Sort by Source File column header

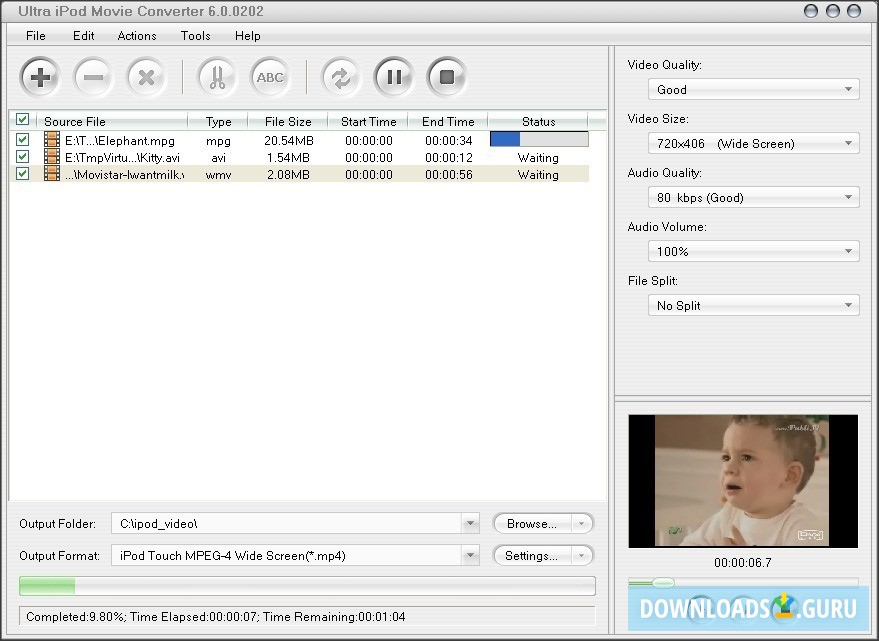[x=112, y=121]
